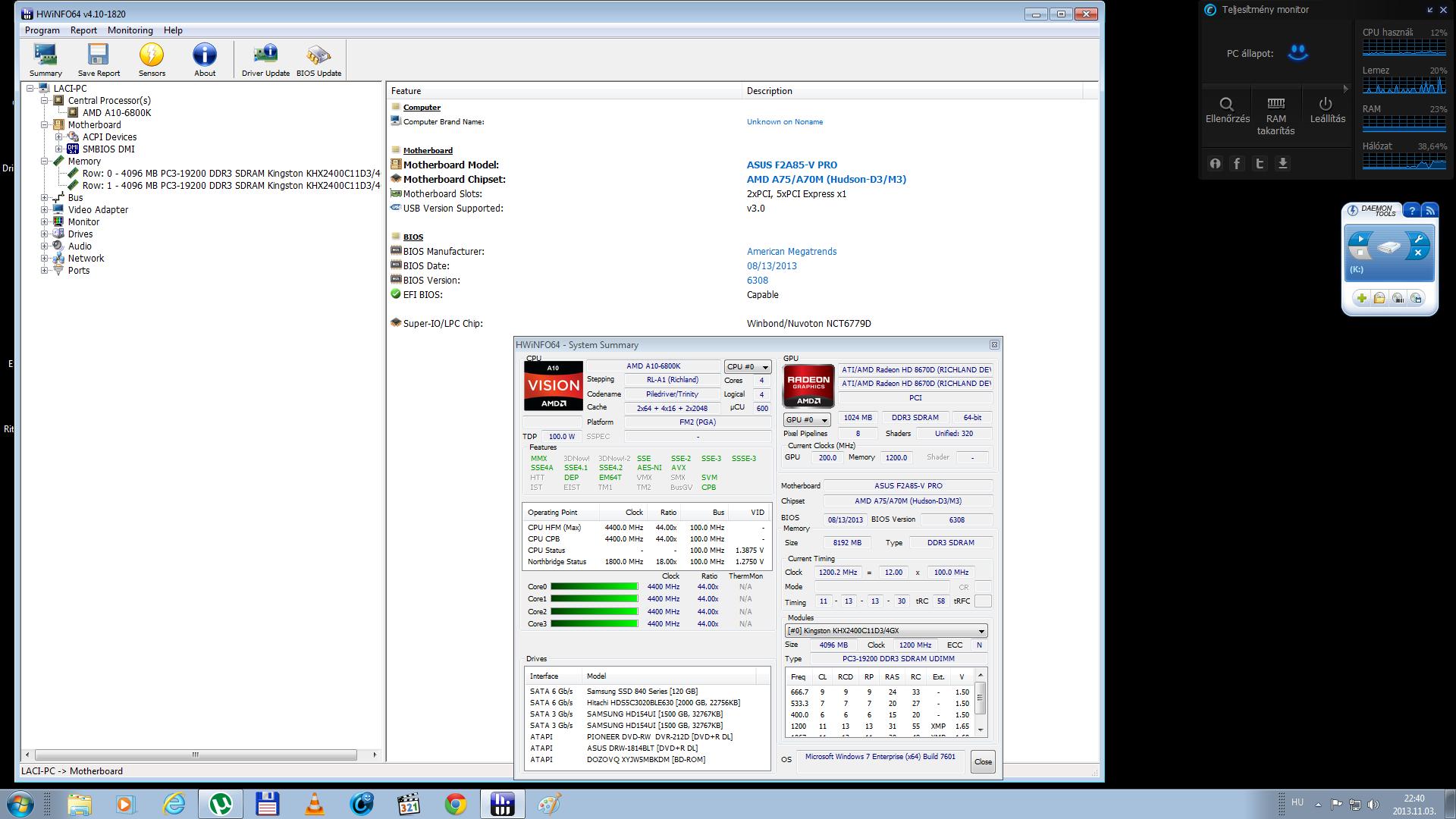This screenshot has height=819, width=1456.
Task: Open the CPU #0 dropdown
Action: click(748, 367)
